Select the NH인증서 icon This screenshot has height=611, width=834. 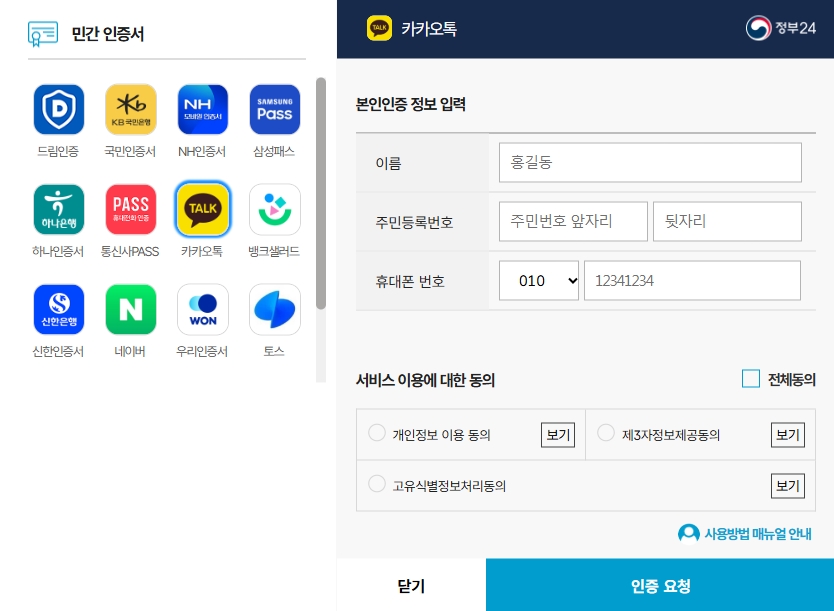tap(202, 108)
